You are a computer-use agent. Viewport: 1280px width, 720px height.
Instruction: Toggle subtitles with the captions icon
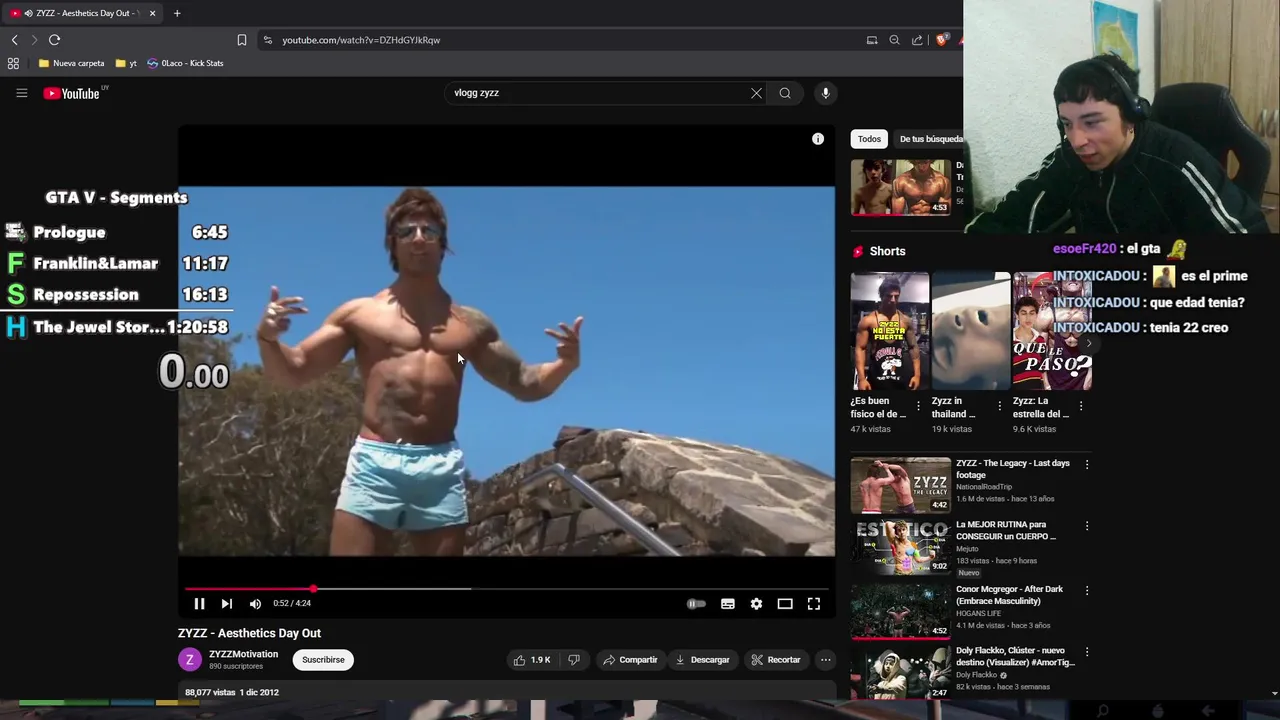click(728, 603)
